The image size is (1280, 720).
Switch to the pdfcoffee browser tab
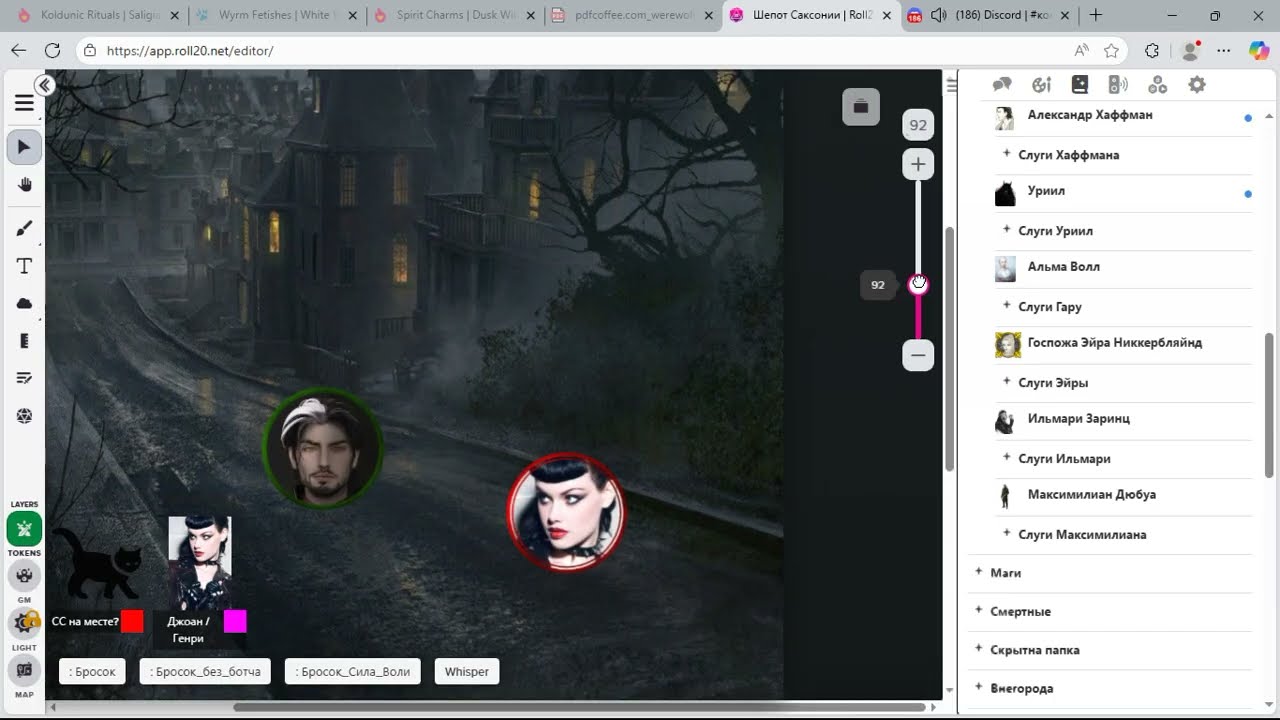pyautogui.click(x=629, y=15)
